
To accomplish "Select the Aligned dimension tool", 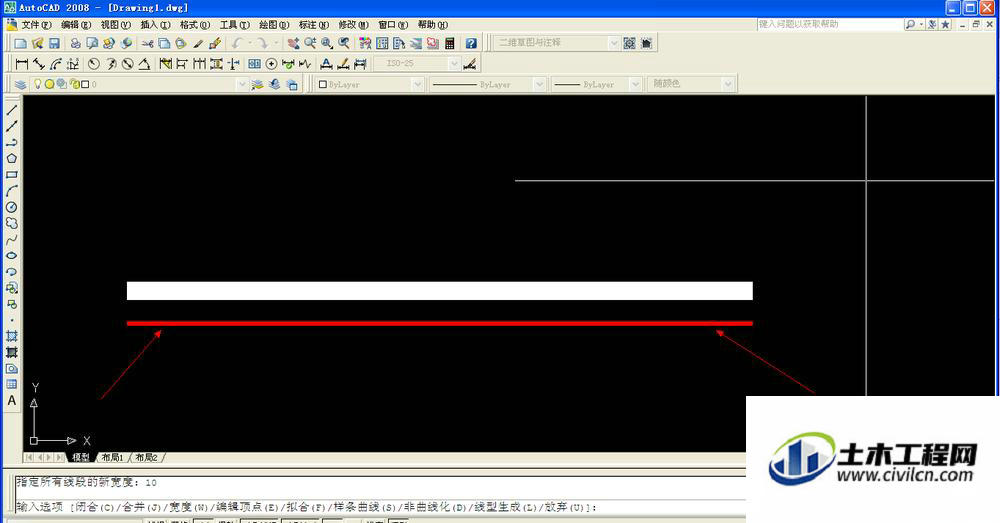I will 39,64.
